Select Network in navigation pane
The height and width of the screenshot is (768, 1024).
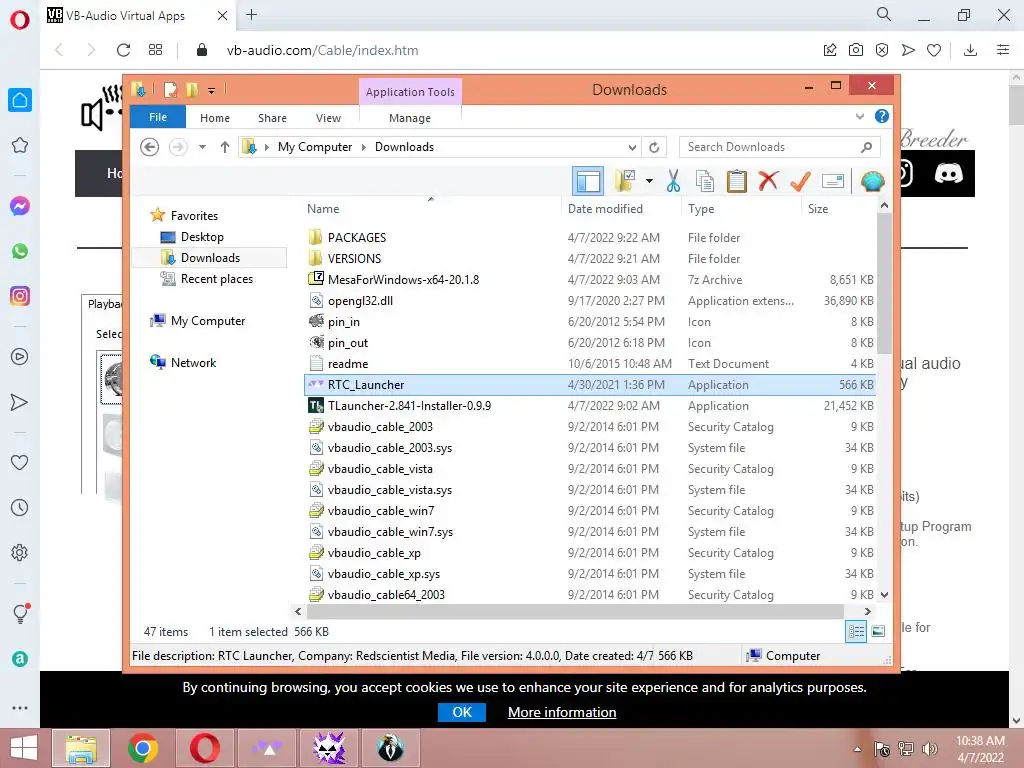coord(193,362)
